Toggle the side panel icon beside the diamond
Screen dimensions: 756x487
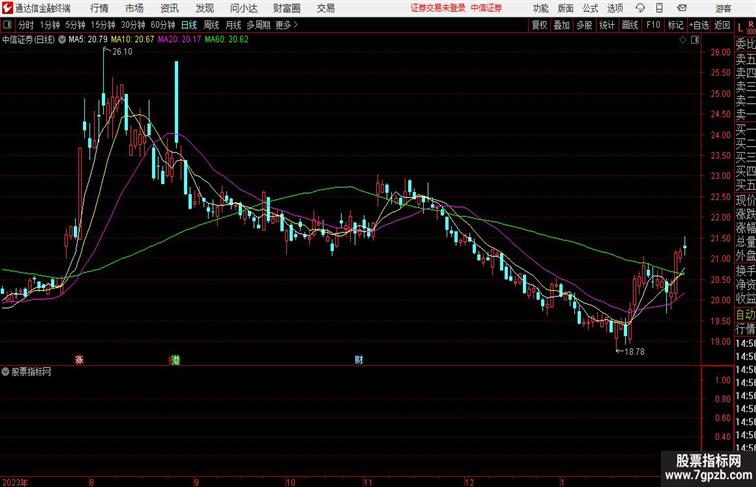pos(695,40)
